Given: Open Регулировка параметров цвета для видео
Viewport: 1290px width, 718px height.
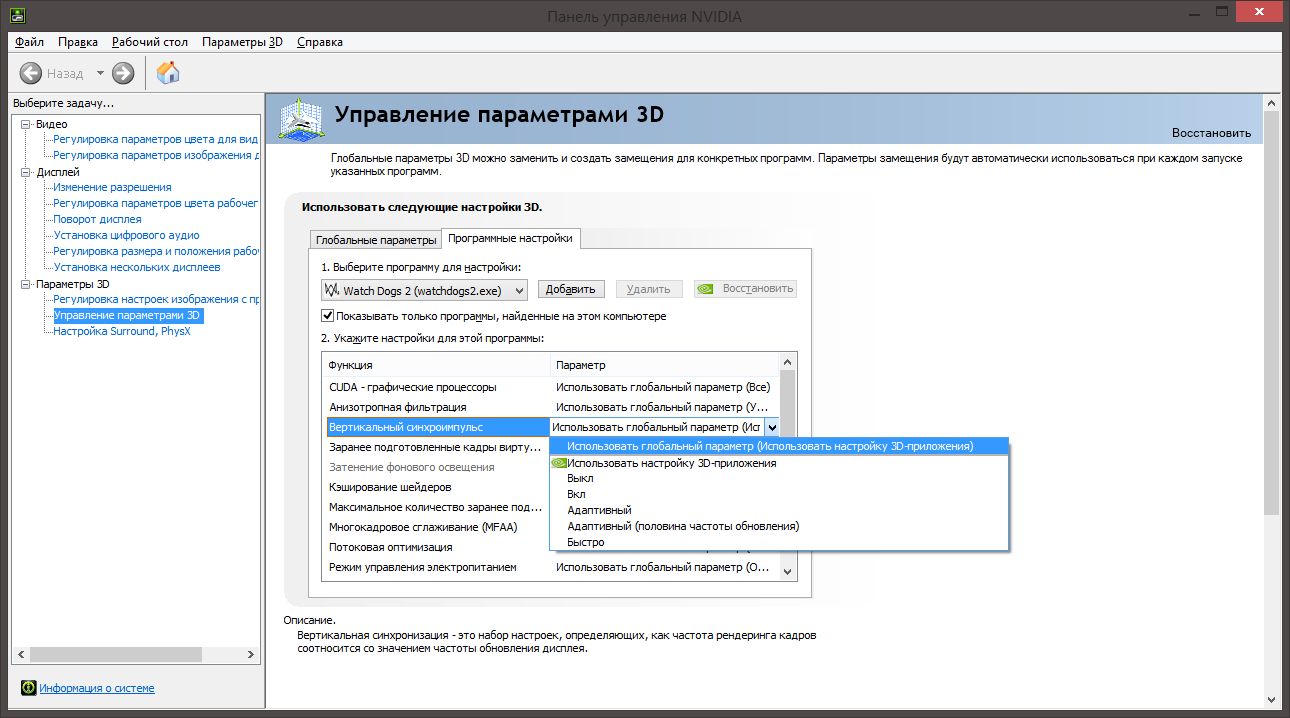Looking at the screenshot, I should (155, 139).
